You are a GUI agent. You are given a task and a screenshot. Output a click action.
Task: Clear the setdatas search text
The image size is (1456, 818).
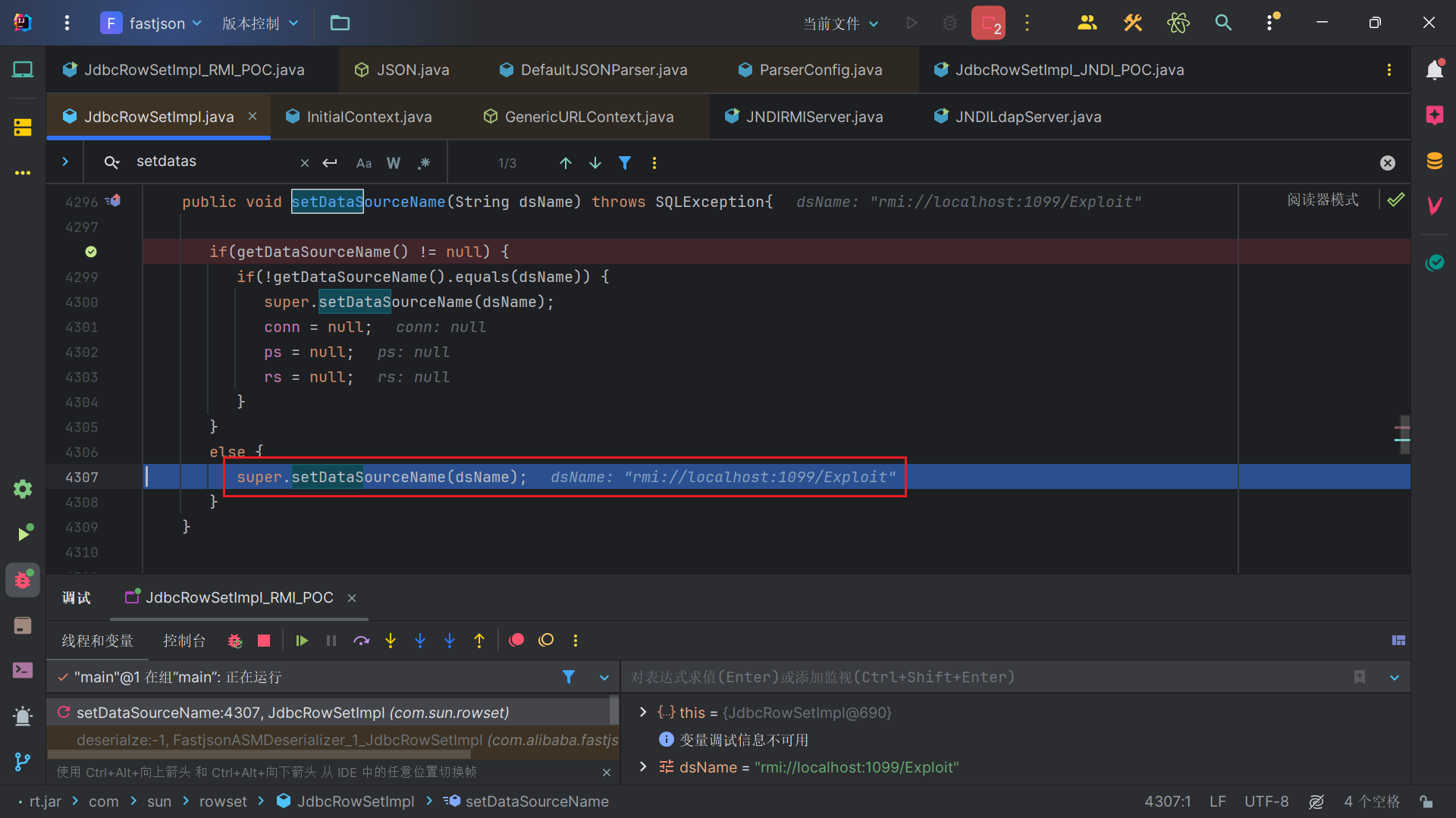pos(305,163)
